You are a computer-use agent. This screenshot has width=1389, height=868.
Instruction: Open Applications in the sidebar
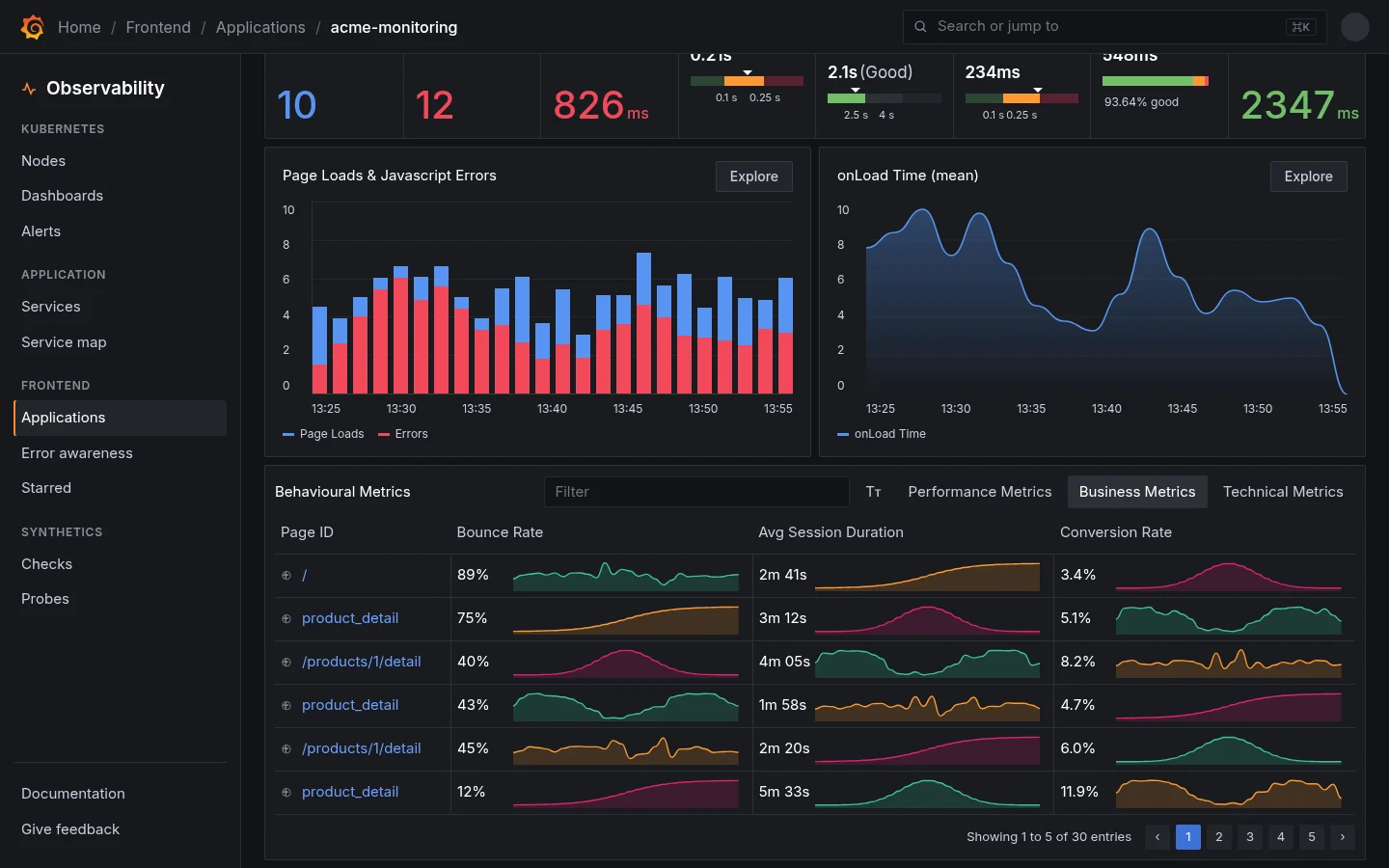[x=121, y=418]
